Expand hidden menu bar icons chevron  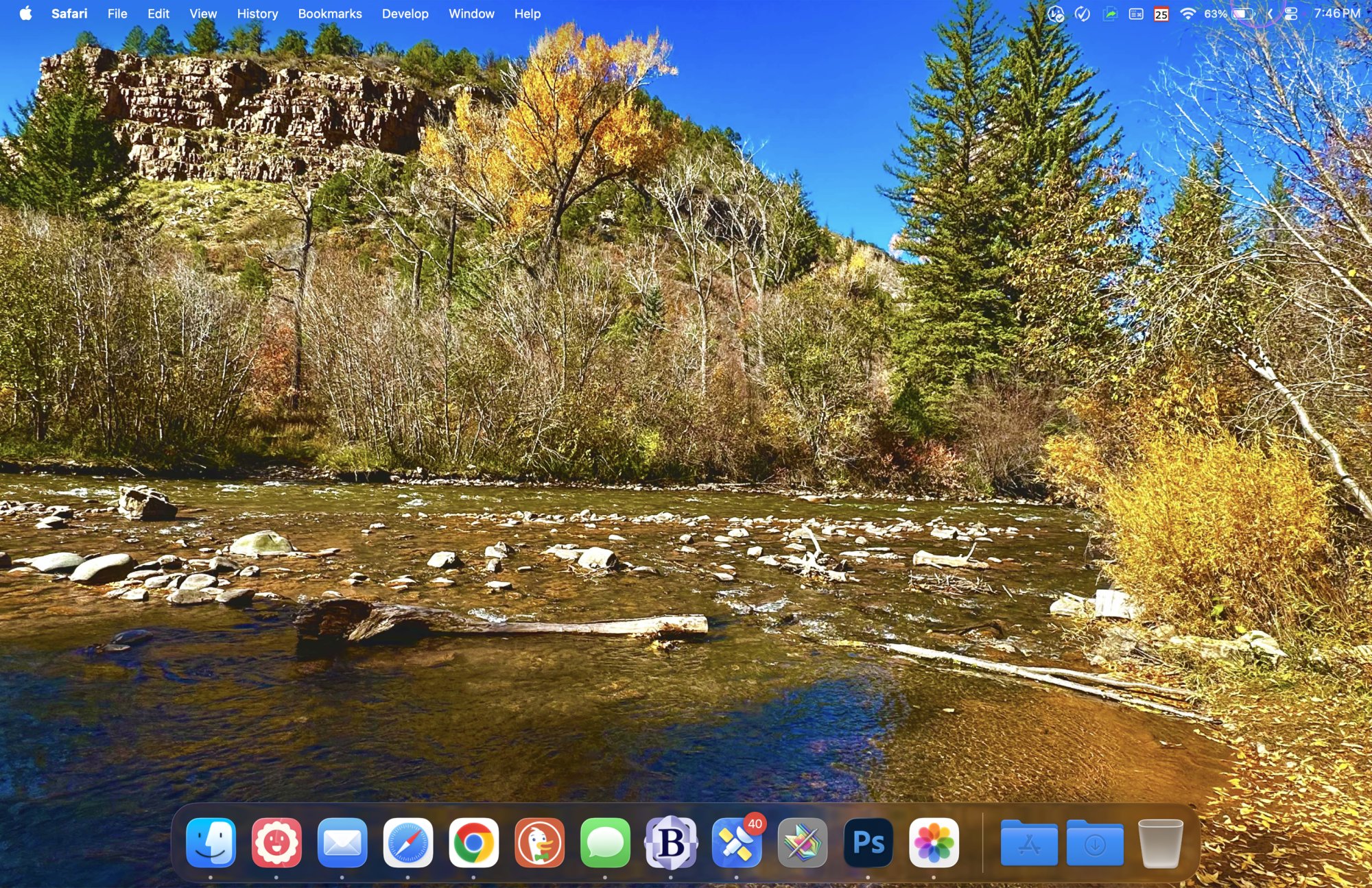(x=1270, y=14)
